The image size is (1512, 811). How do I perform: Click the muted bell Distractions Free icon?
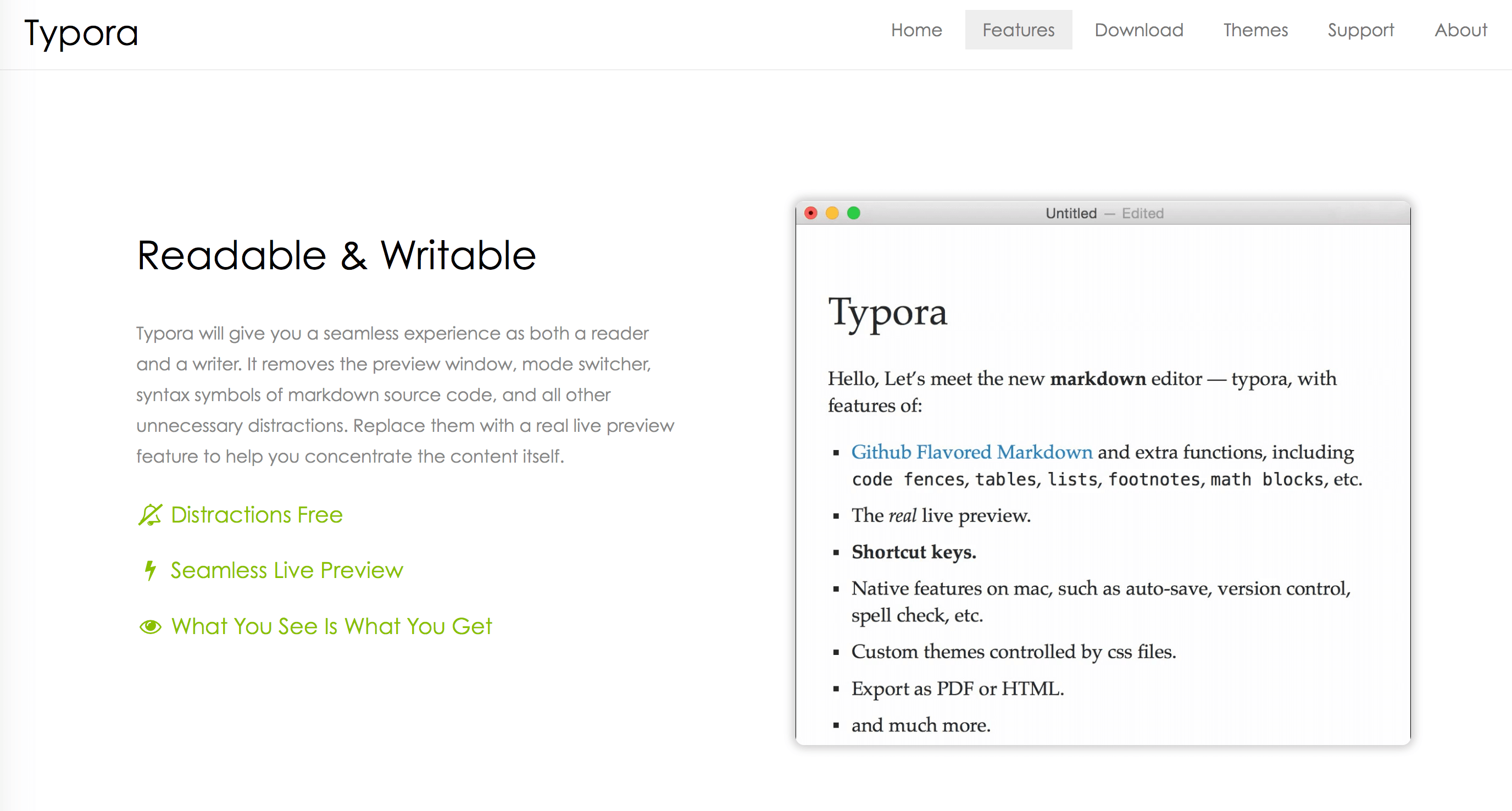pyautogui.click(x=149, y=515)
